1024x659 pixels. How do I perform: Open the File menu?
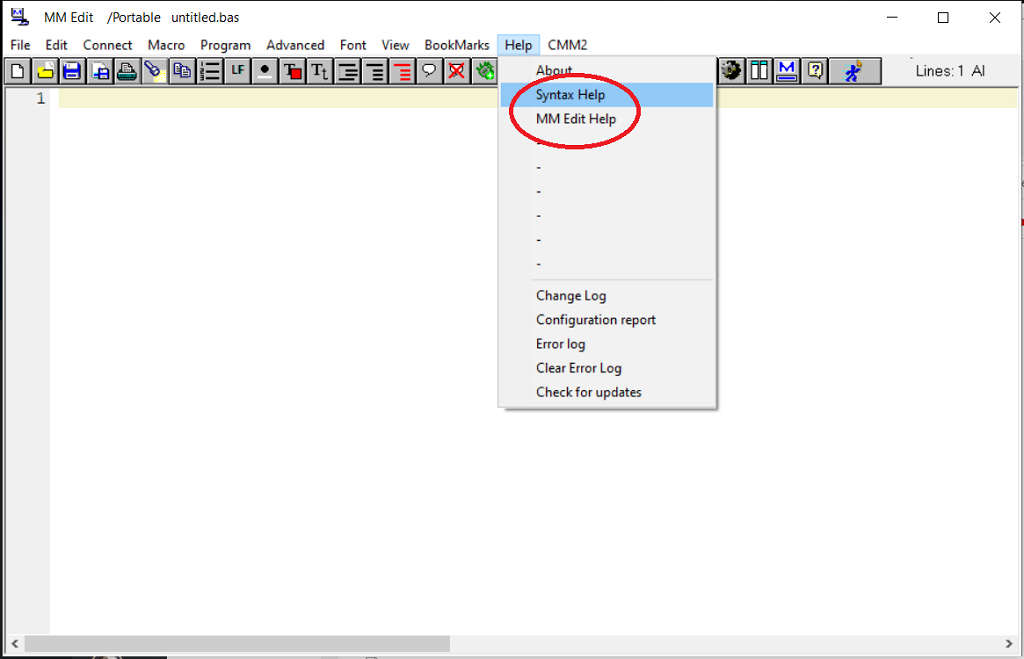[x=20, y=45]
